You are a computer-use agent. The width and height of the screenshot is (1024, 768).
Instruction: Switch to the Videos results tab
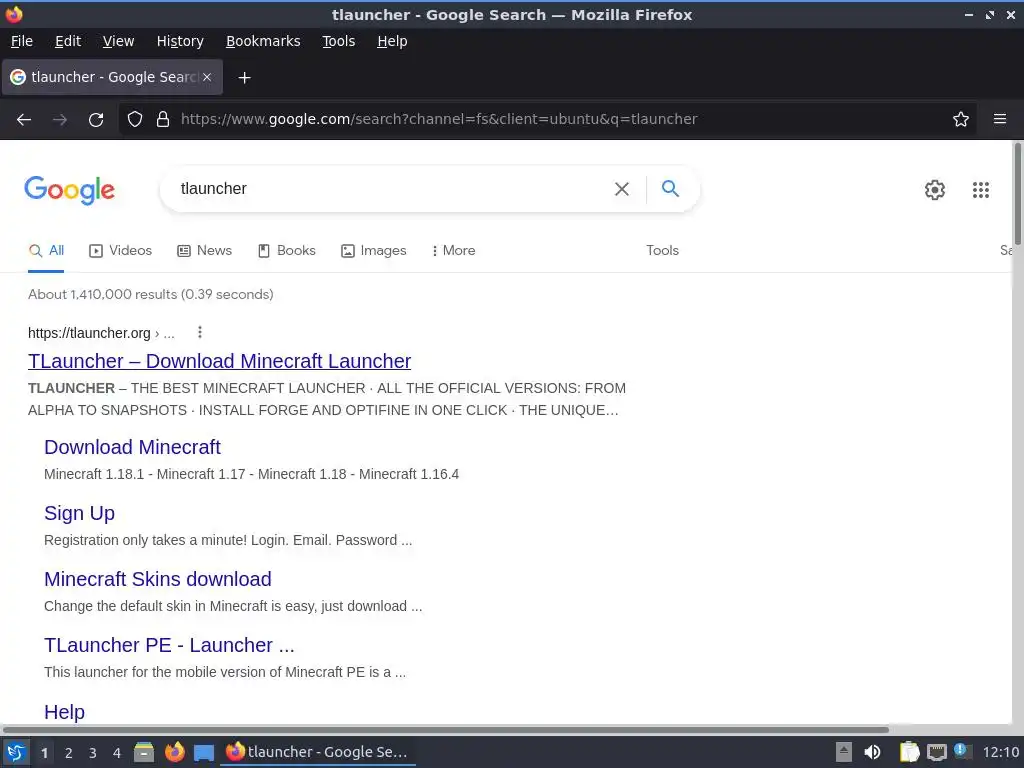point(120,251)
